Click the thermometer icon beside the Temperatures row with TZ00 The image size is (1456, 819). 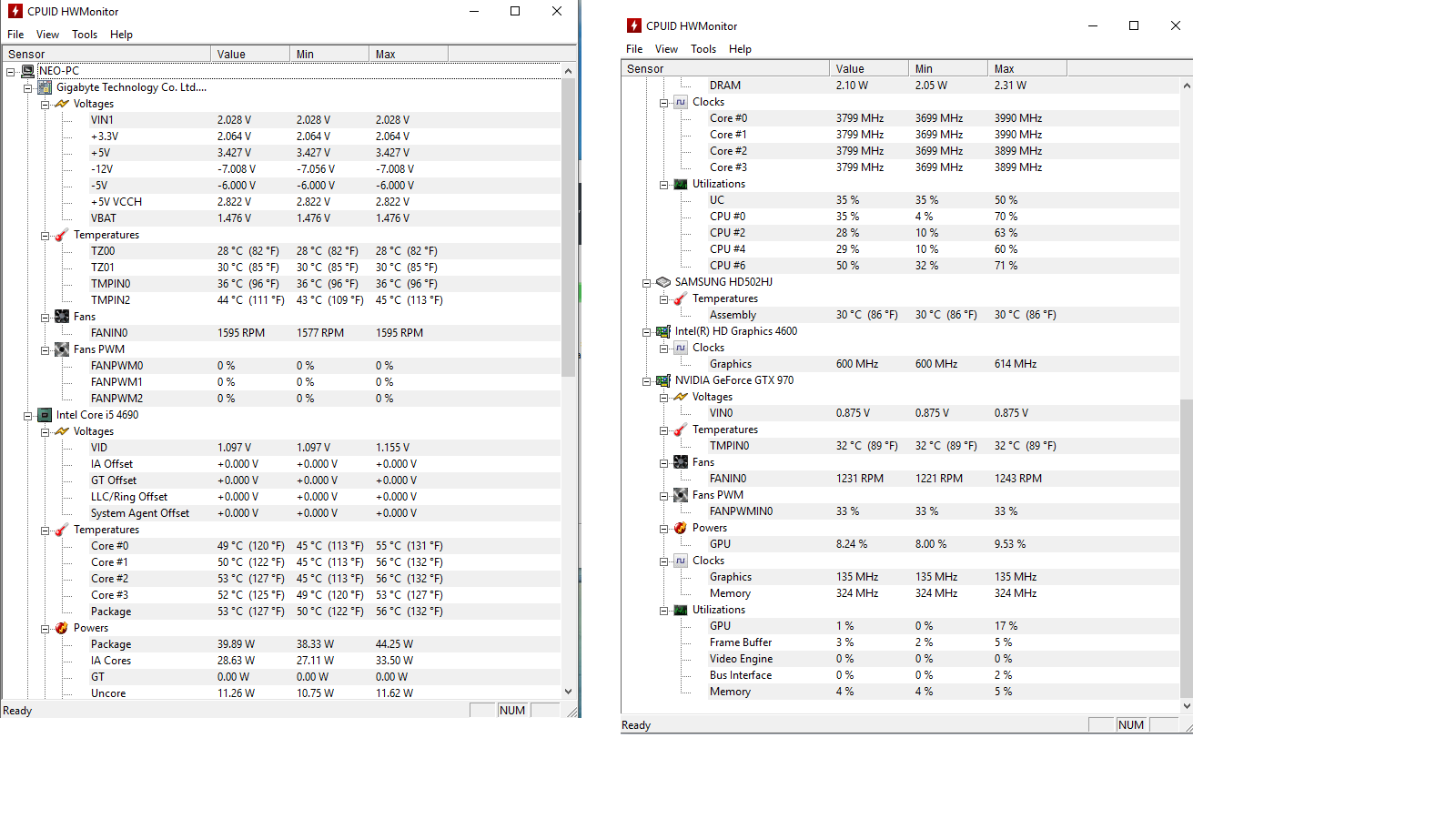pyautogui.click(x=62, y=235)
